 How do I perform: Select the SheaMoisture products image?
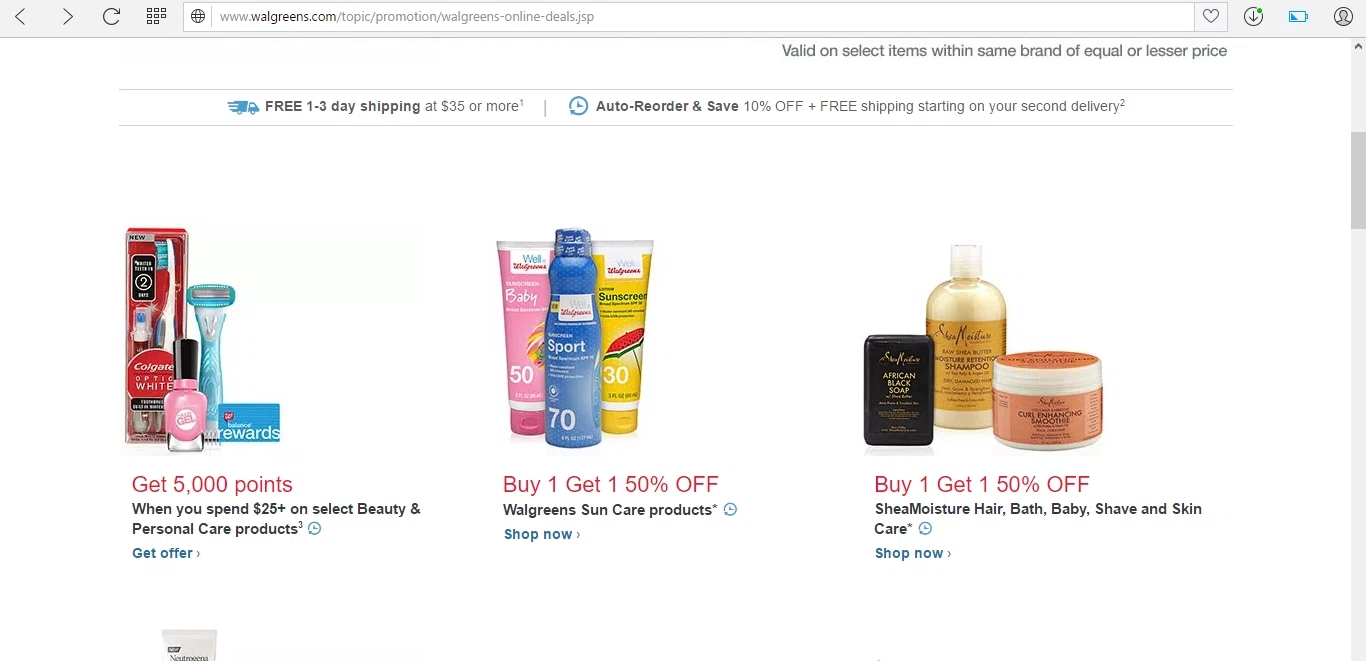[x=983, y=349]
